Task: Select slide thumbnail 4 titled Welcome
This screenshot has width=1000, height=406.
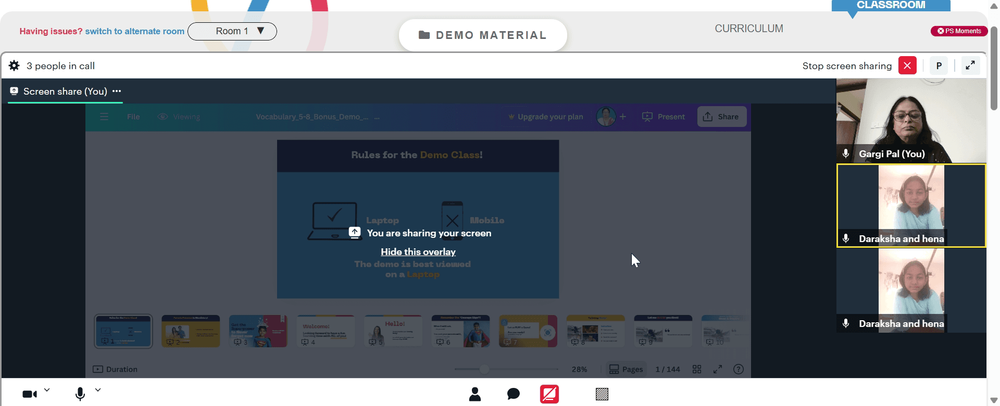Action: [326, 331]
